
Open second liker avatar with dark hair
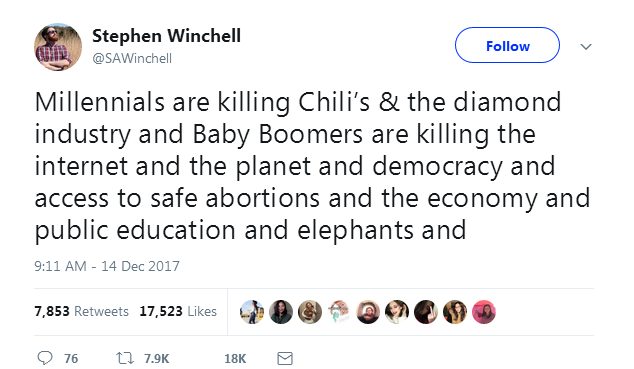pos(281,312)
